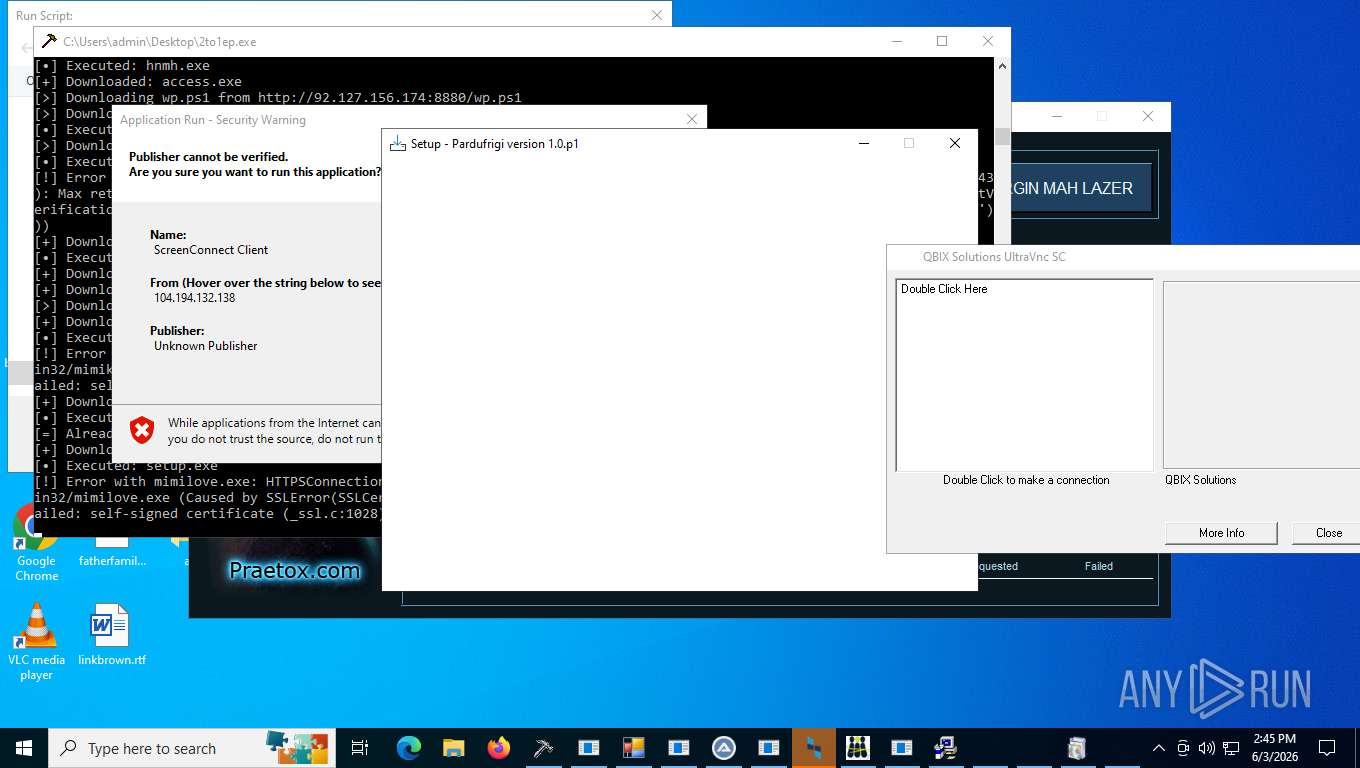Click Close button in QBIX UltraVnc window

tap(1328, 533)
